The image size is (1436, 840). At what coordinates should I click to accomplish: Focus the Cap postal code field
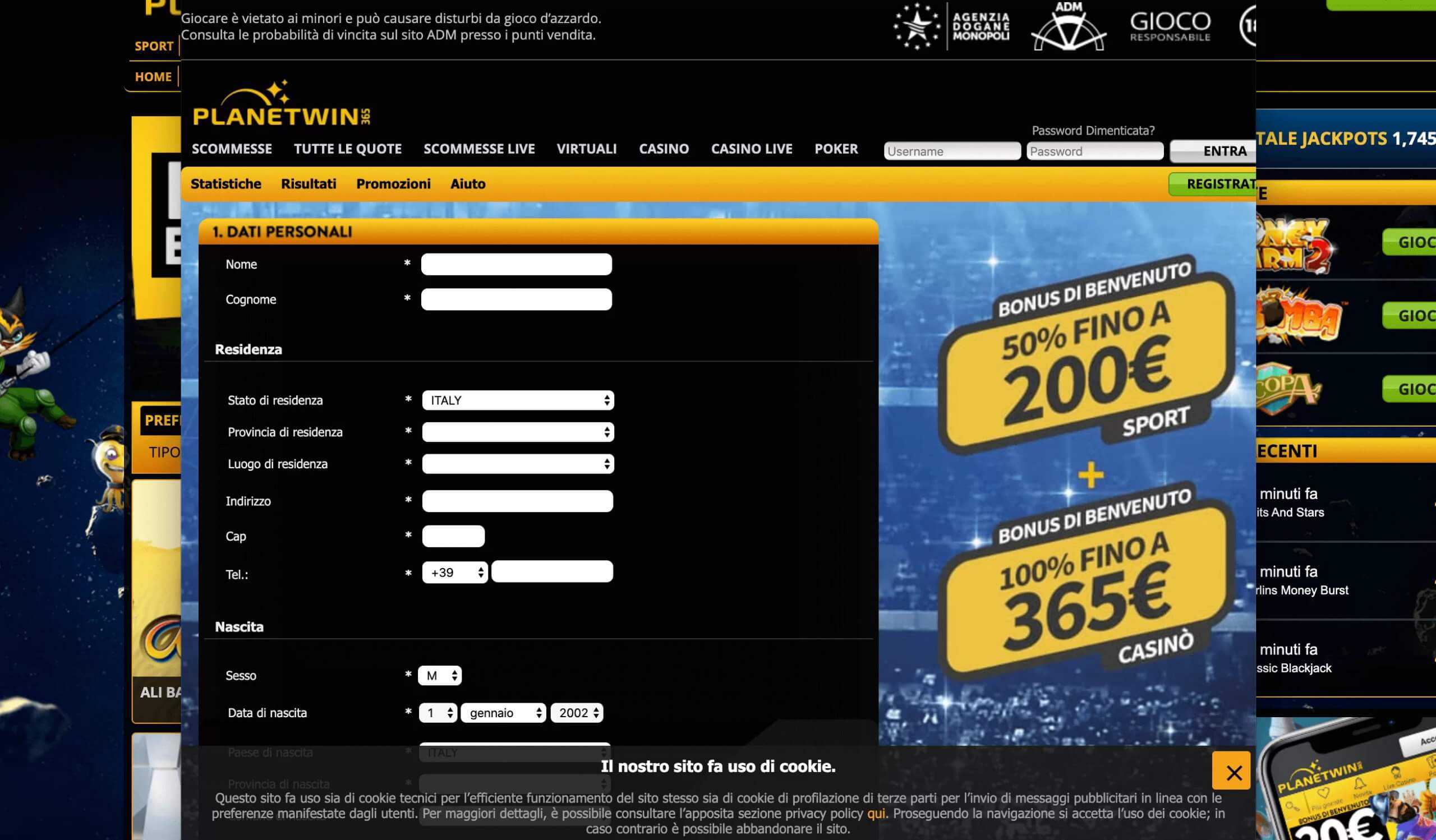tap(453, 537)
